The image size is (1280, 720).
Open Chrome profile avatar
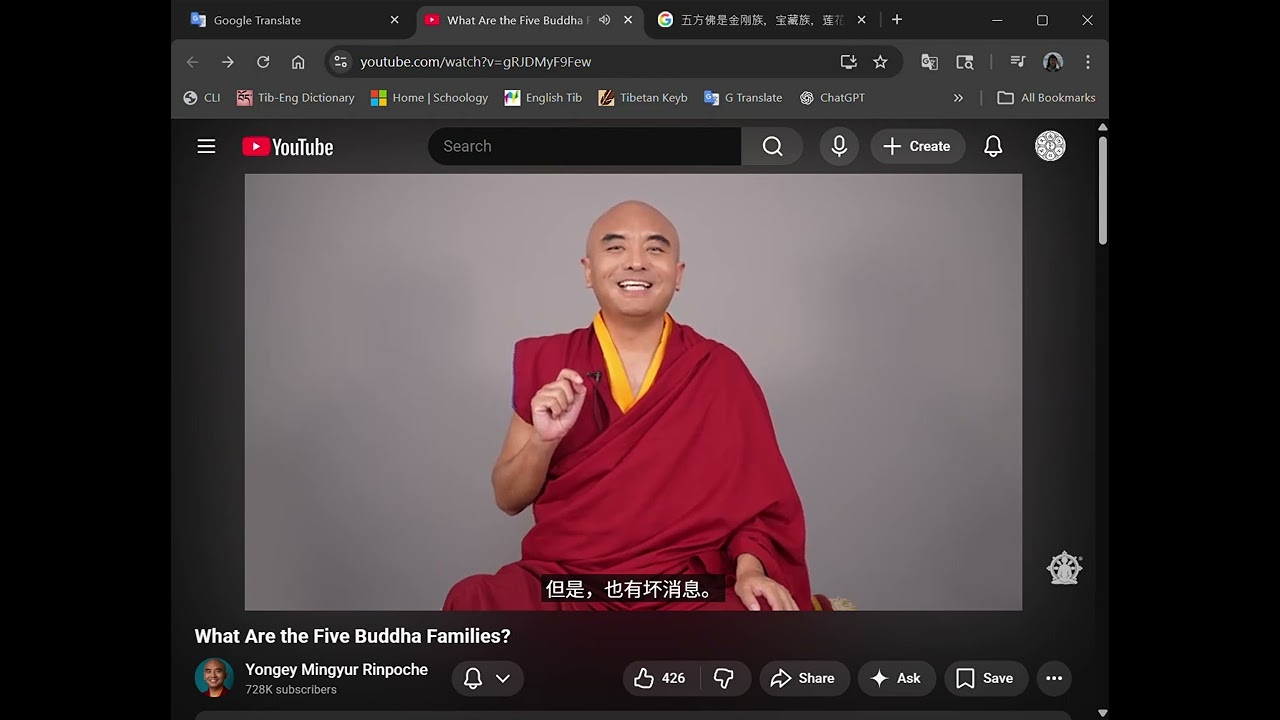tap(1053, 62)
